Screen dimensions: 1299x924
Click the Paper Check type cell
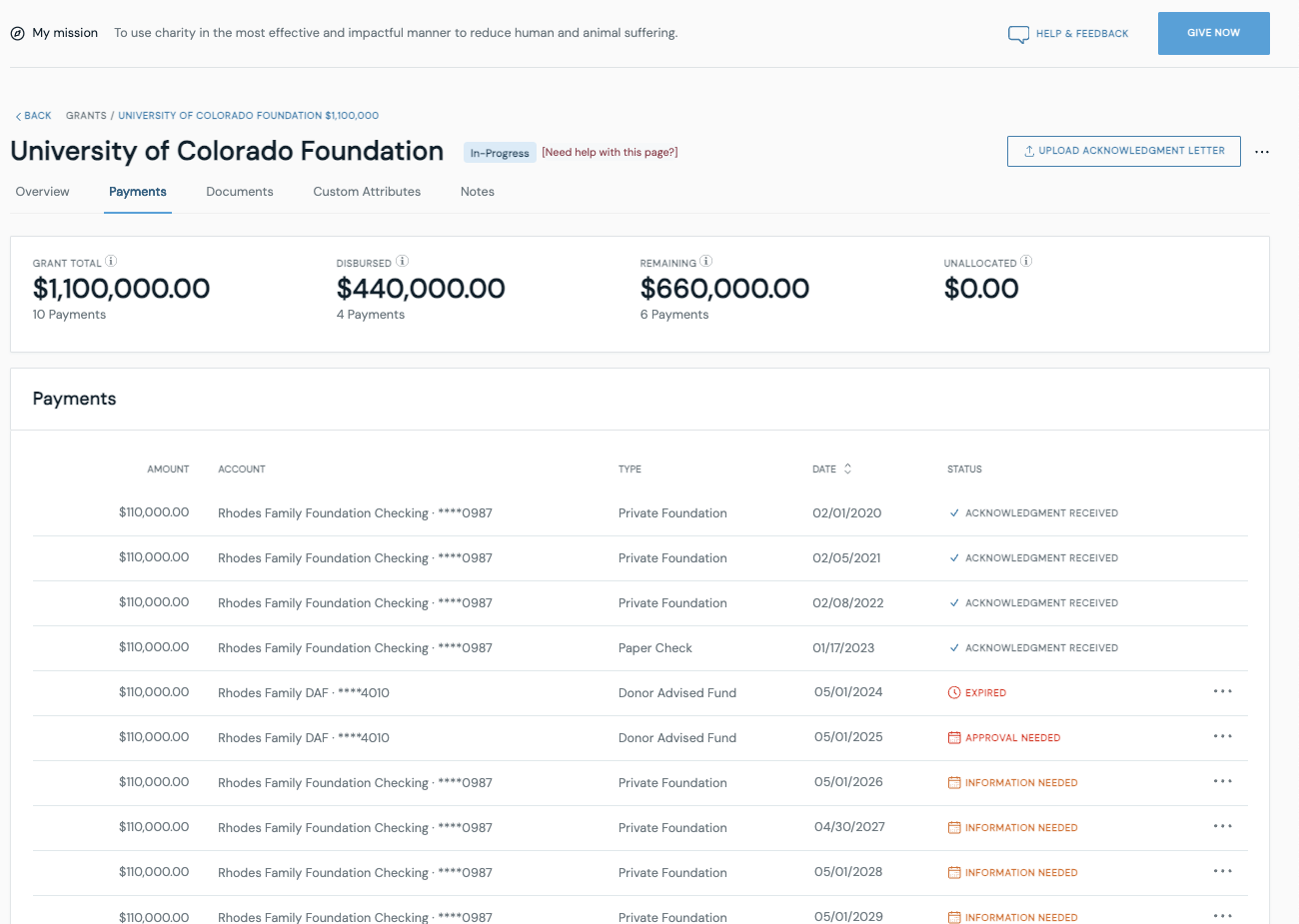[x=655, y=648]
